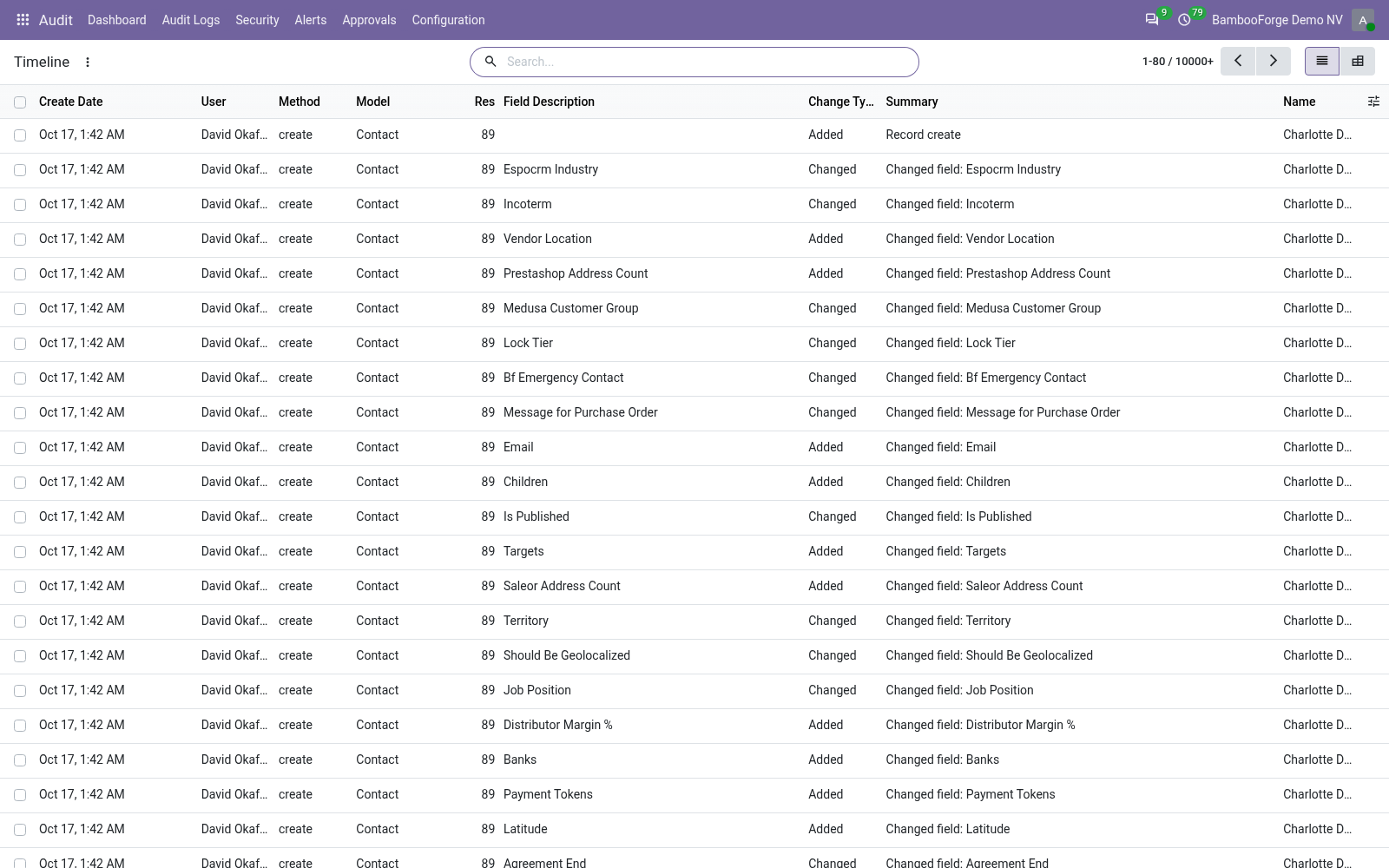
Task: Open the activities clock icon
Action: click(1184, 20)
